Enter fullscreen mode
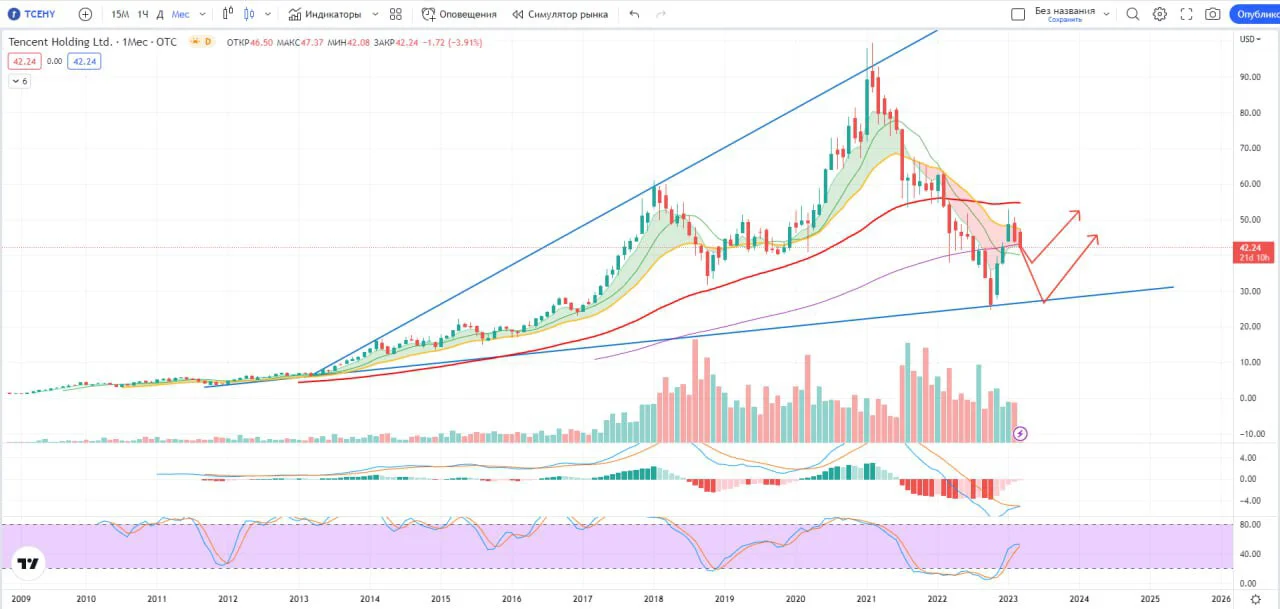This screenshot has width=1280, height=609. [x=1187, y=14]
